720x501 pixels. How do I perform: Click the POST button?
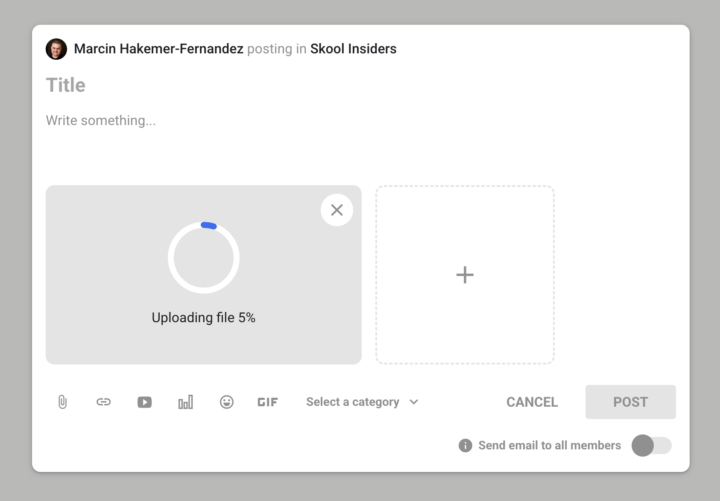click(630, 402)
